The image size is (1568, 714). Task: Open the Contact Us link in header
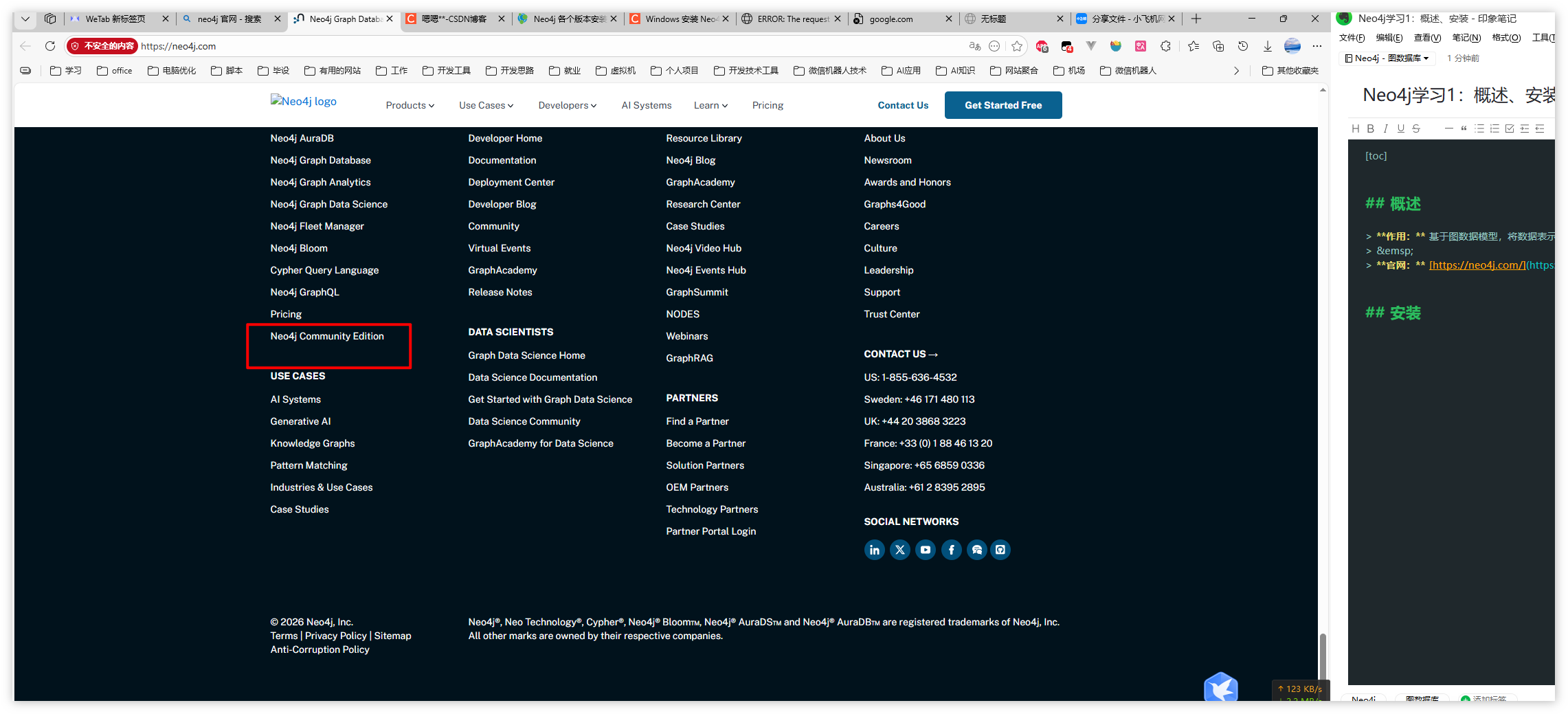point(903,105)
